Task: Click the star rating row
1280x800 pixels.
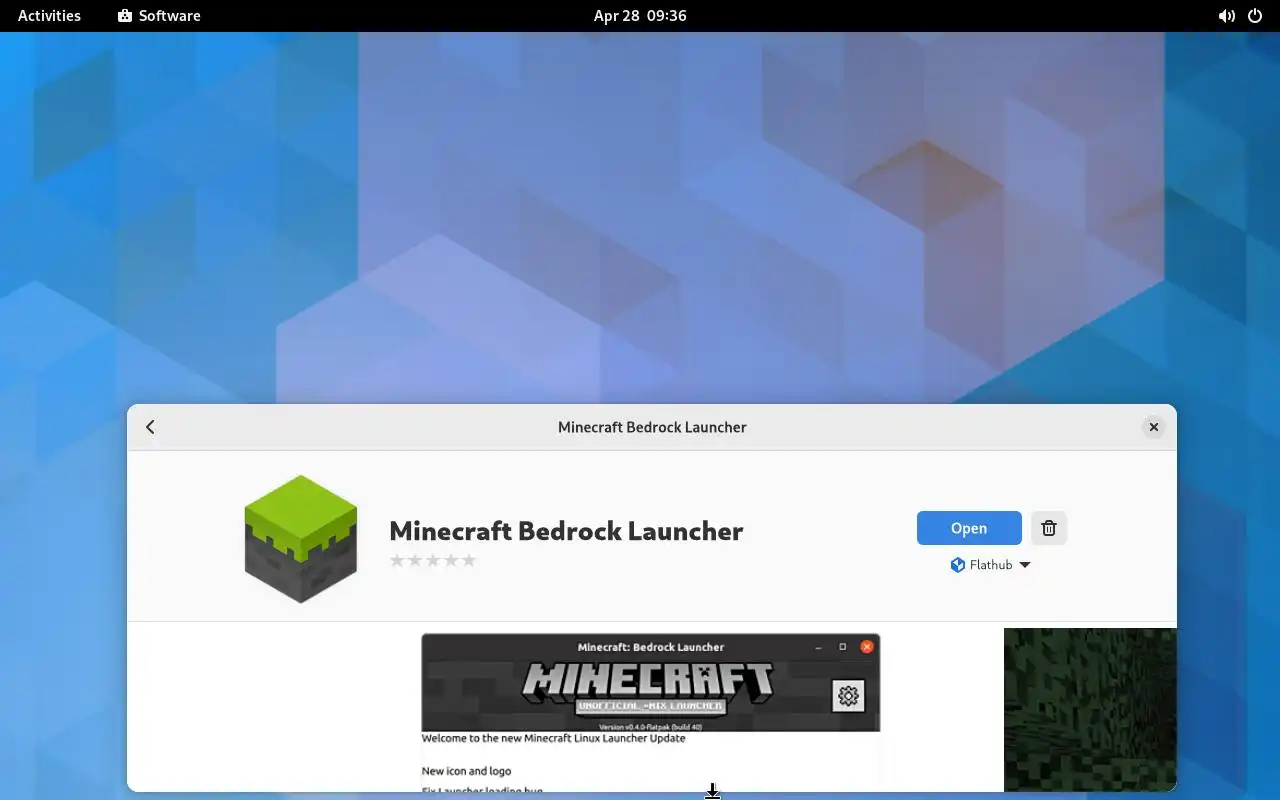Action: click(x=433, y=560)
